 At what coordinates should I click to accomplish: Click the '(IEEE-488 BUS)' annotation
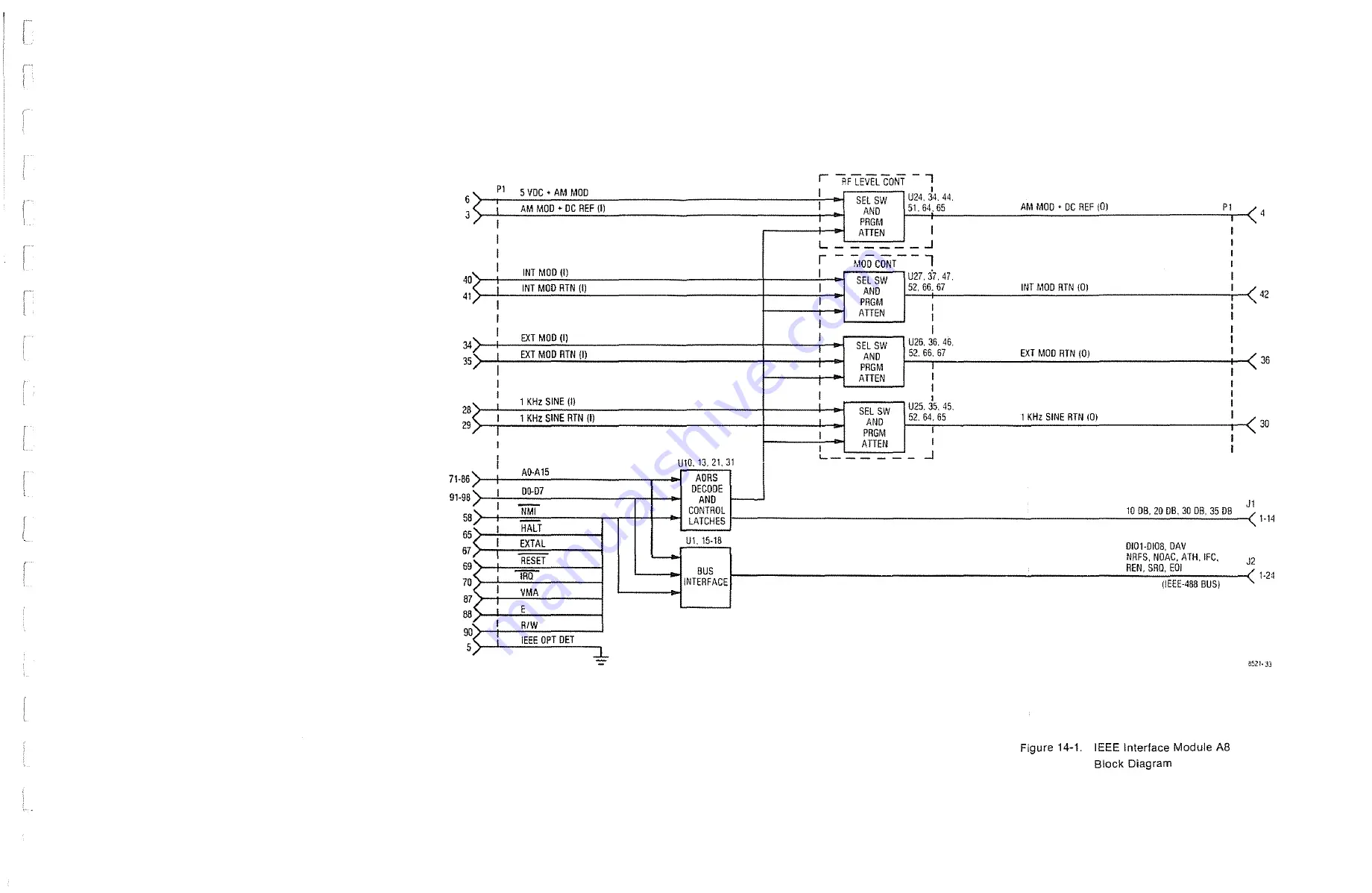click(x=1191, y=584)
